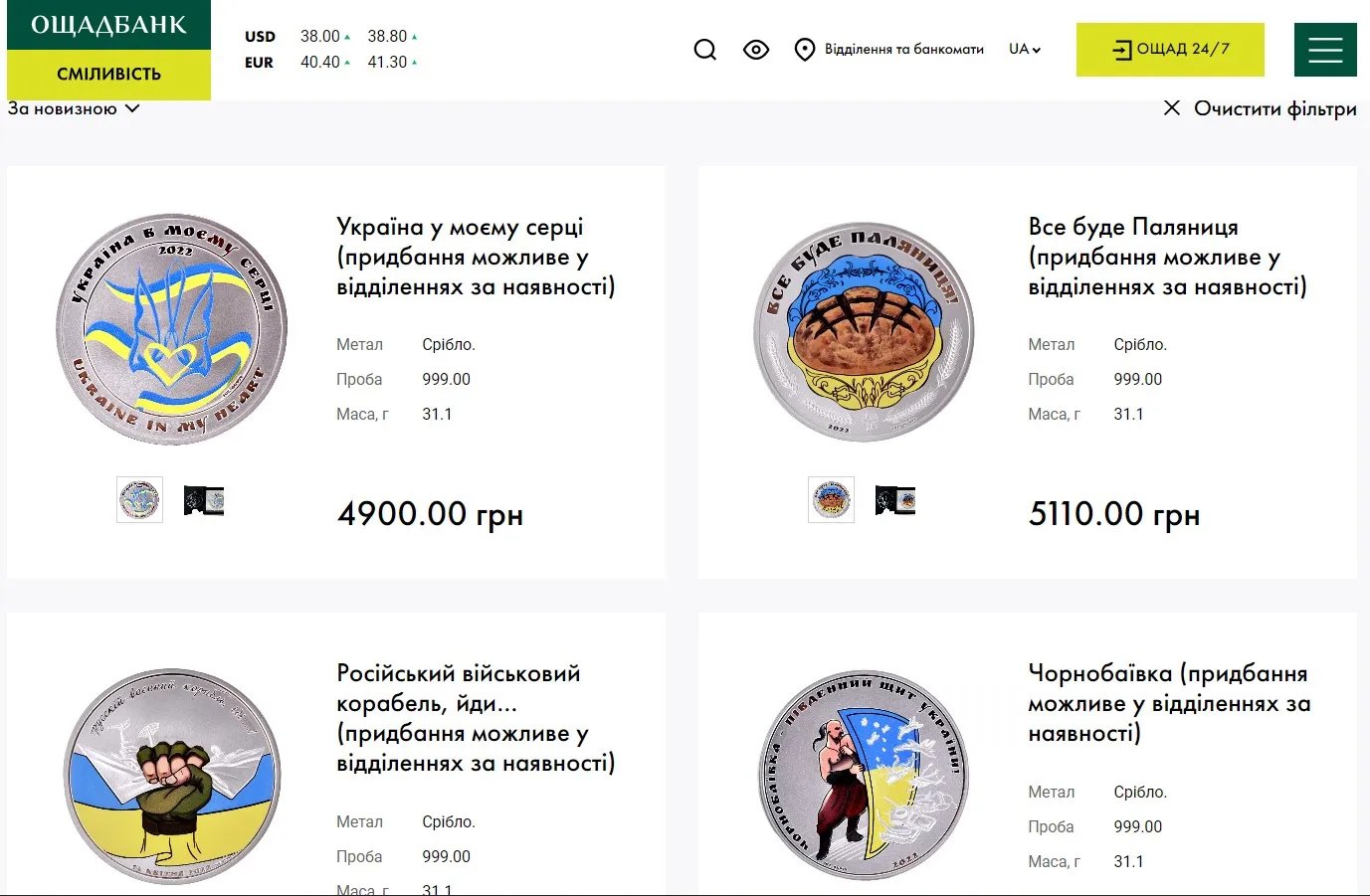1370x896 pixels.
Task: Expand the UA language dropdown
Action: [1025, 49]
